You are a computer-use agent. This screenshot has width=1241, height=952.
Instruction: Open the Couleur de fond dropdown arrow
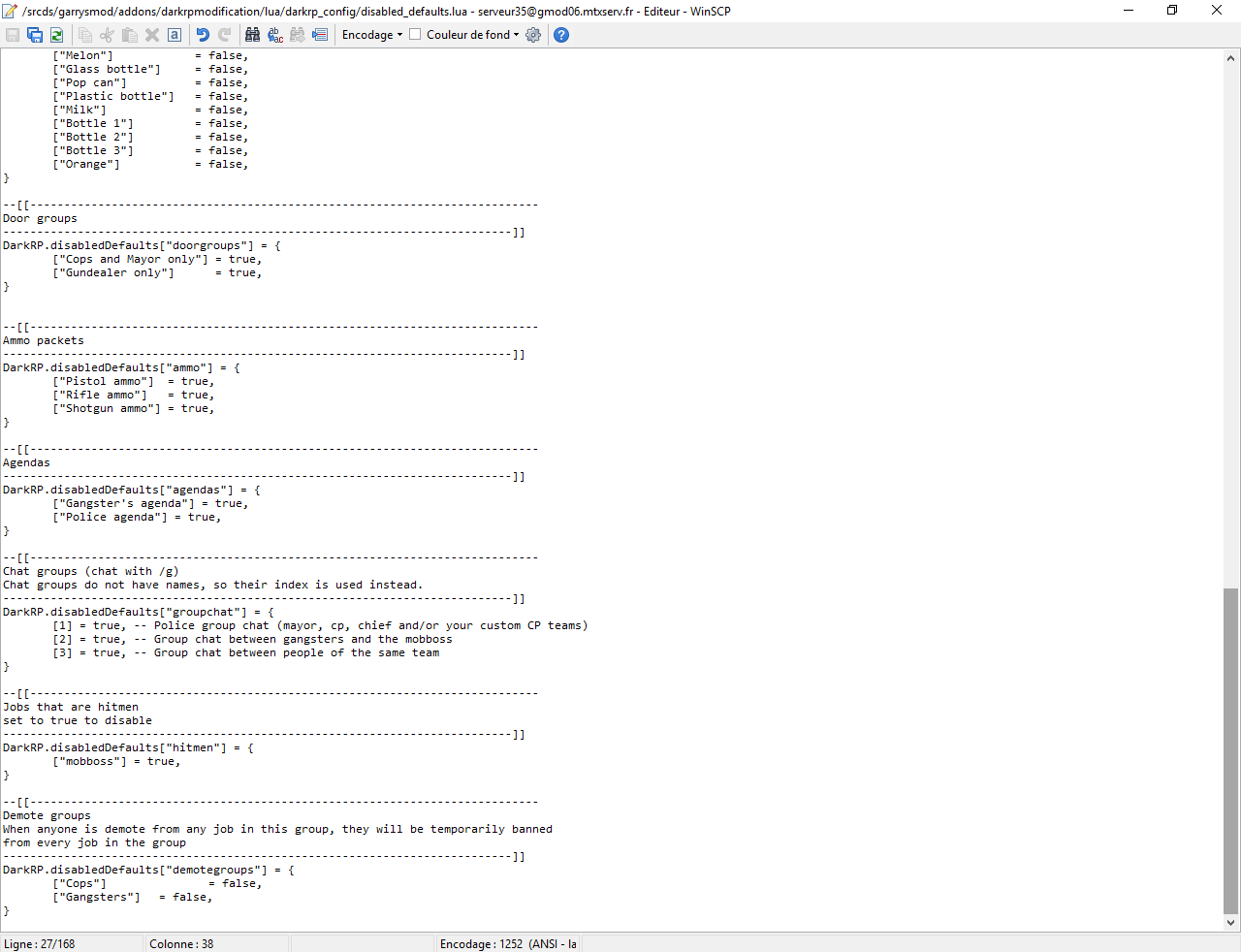[516, 35]
